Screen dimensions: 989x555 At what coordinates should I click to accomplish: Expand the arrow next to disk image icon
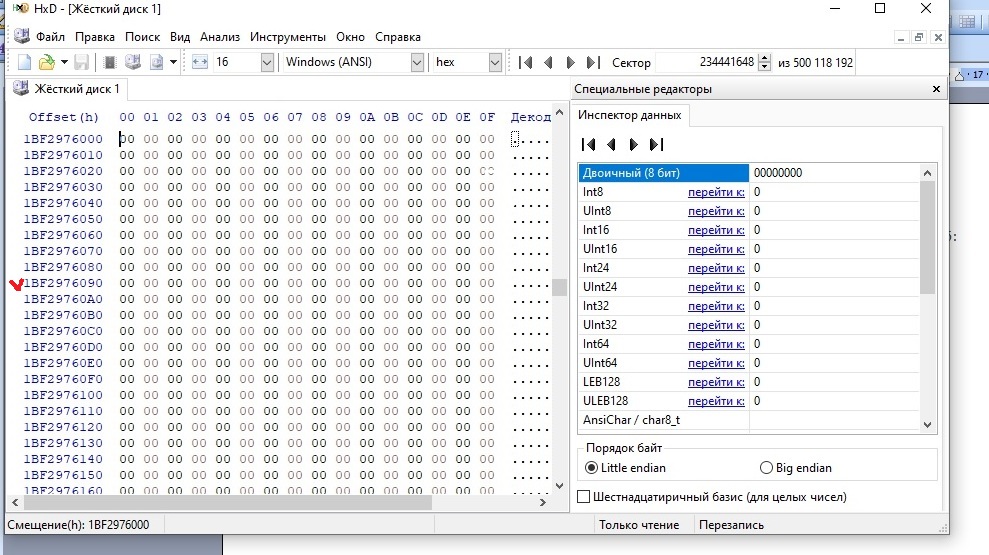coord(173,62)
